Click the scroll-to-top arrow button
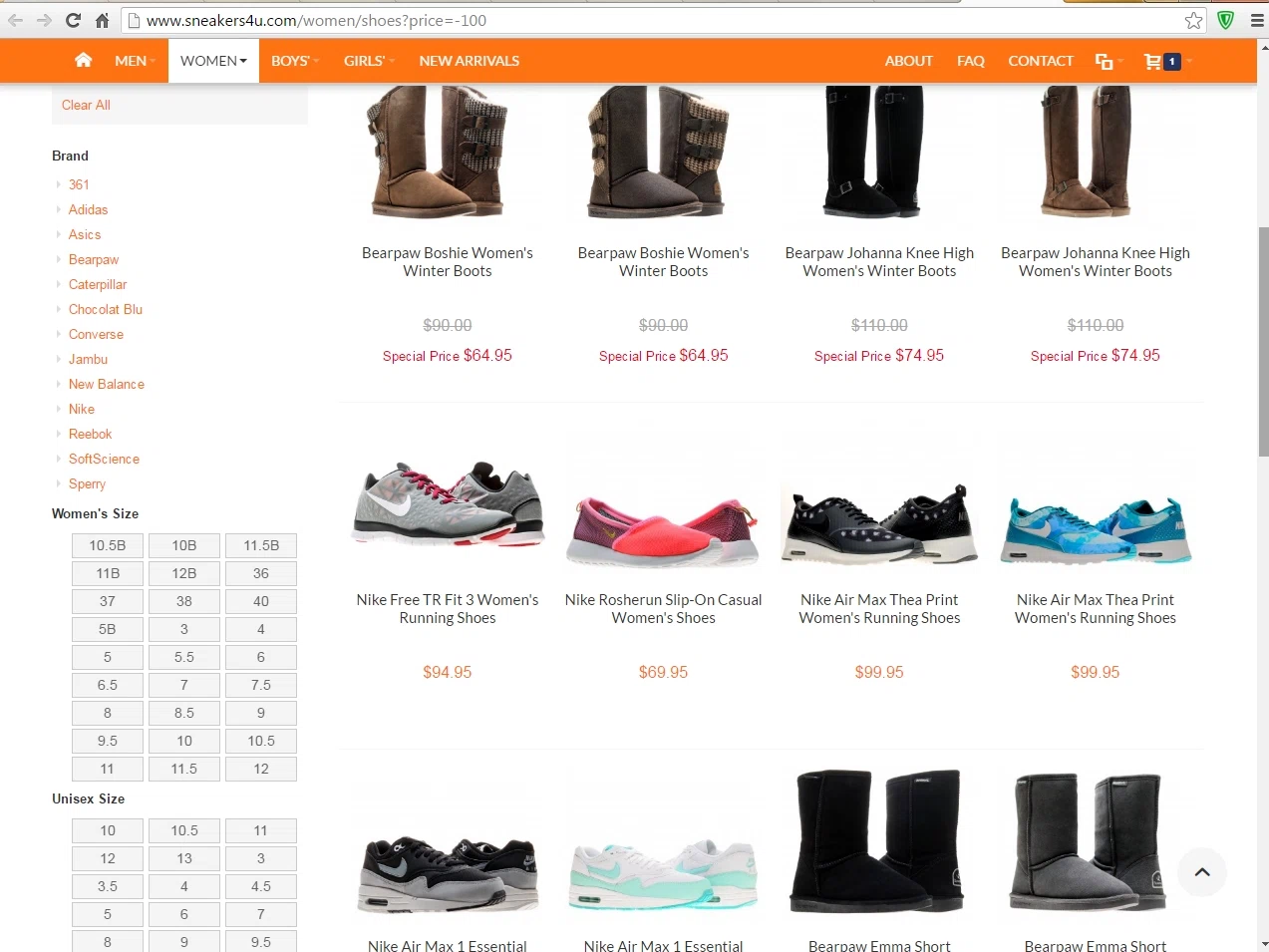 (x=1202, y=872)
